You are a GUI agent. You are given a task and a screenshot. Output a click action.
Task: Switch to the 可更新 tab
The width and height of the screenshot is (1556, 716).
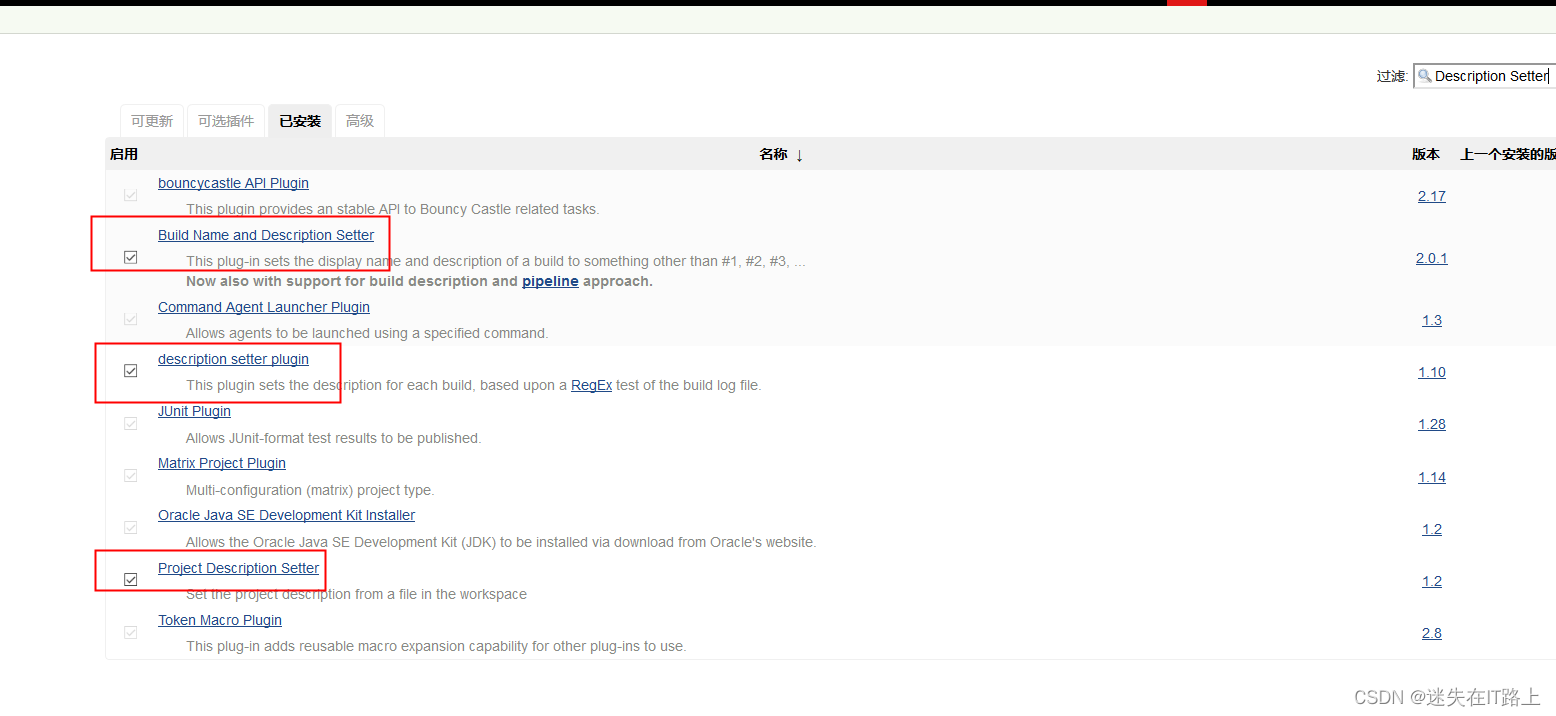[x=151, y=120]
